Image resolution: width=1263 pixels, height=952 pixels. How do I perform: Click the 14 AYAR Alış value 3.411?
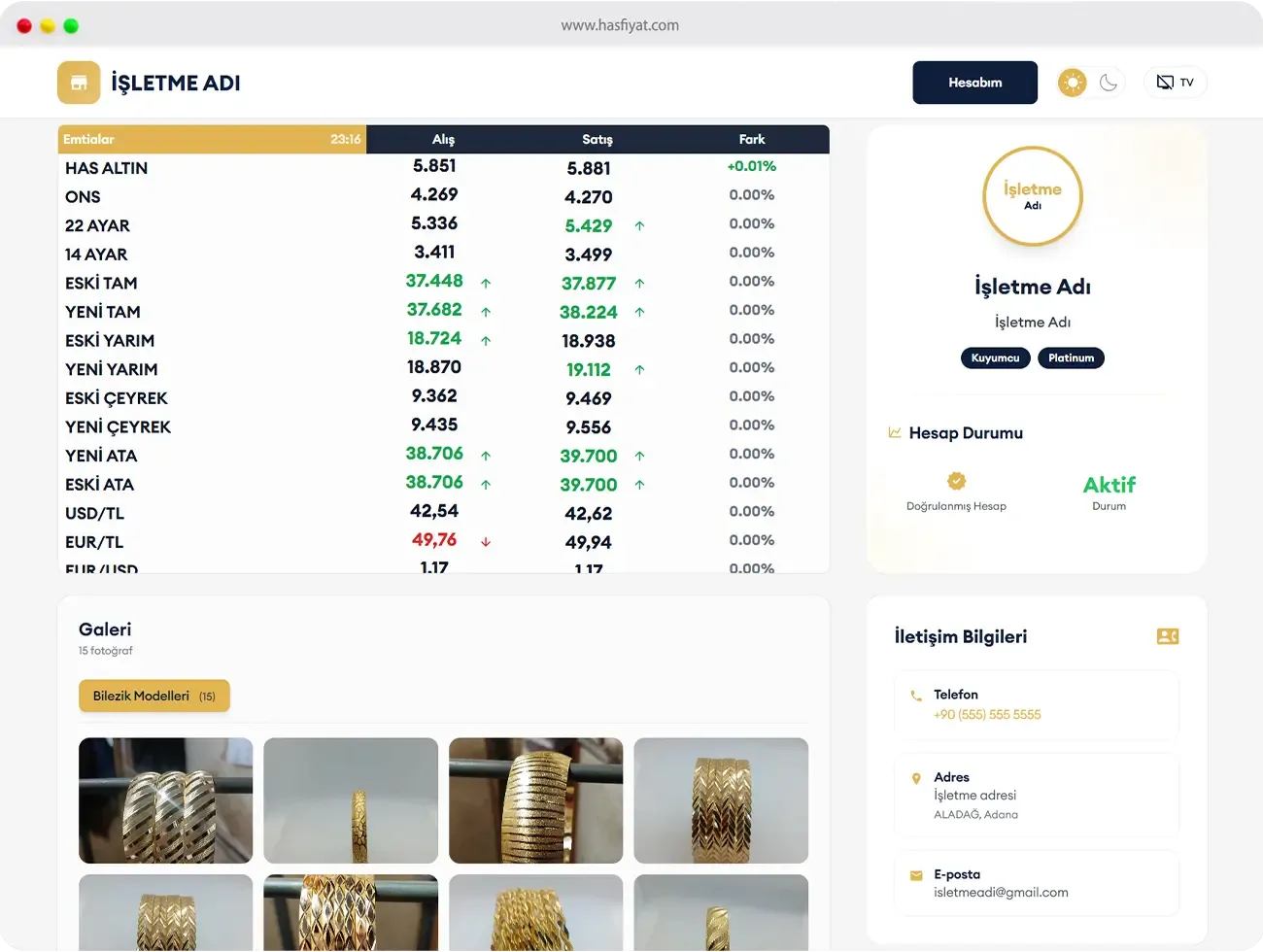pyautogui.click(x=434, y=252)
